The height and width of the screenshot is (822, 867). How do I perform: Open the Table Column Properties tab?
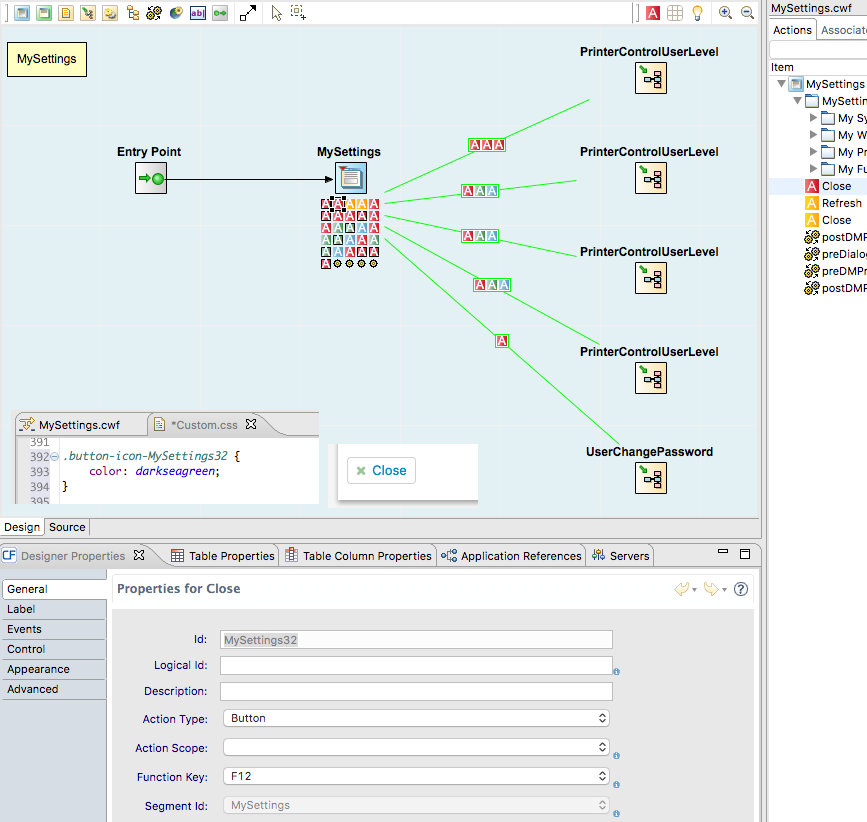click(x=358, y=556)
